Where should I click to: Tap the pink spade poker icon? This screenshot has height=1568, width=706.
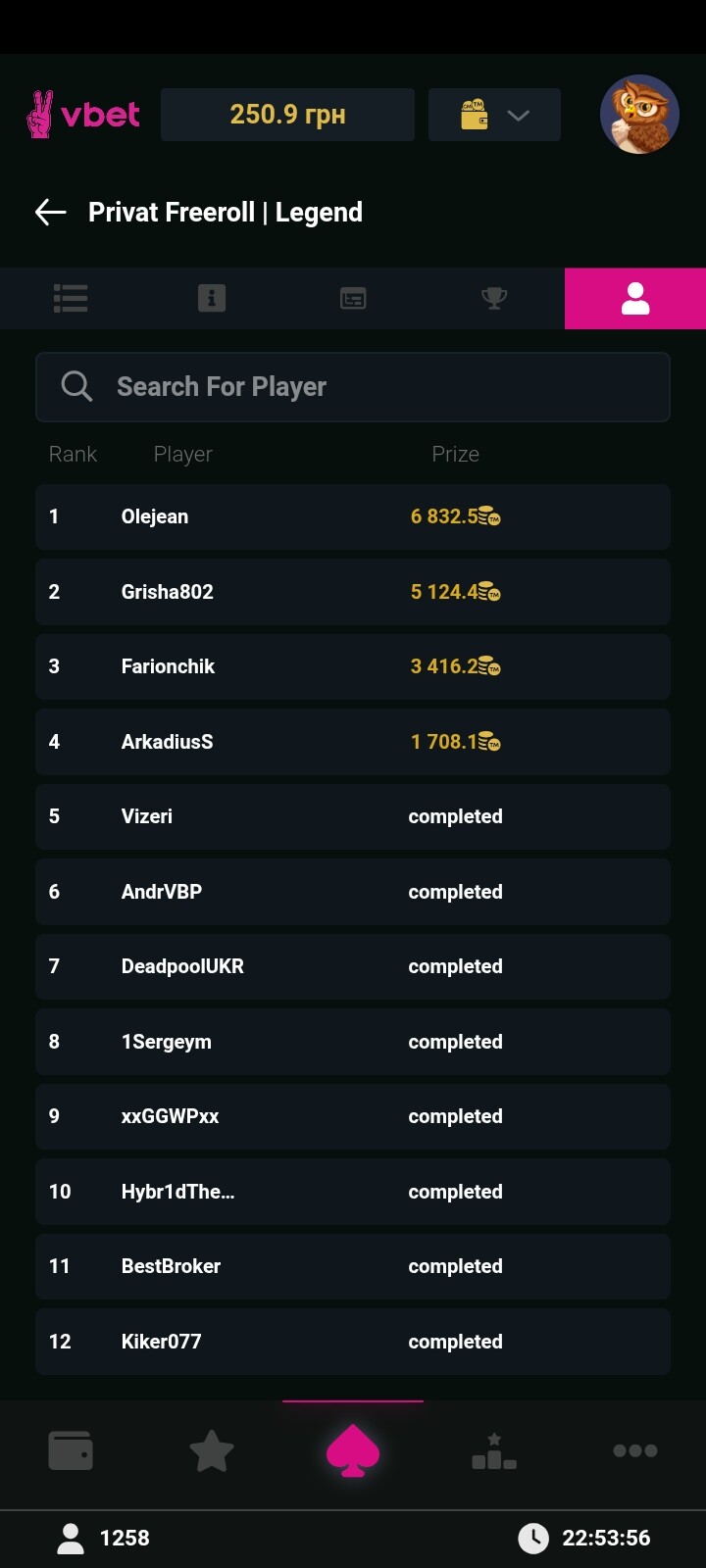[x=353, y=1450]
